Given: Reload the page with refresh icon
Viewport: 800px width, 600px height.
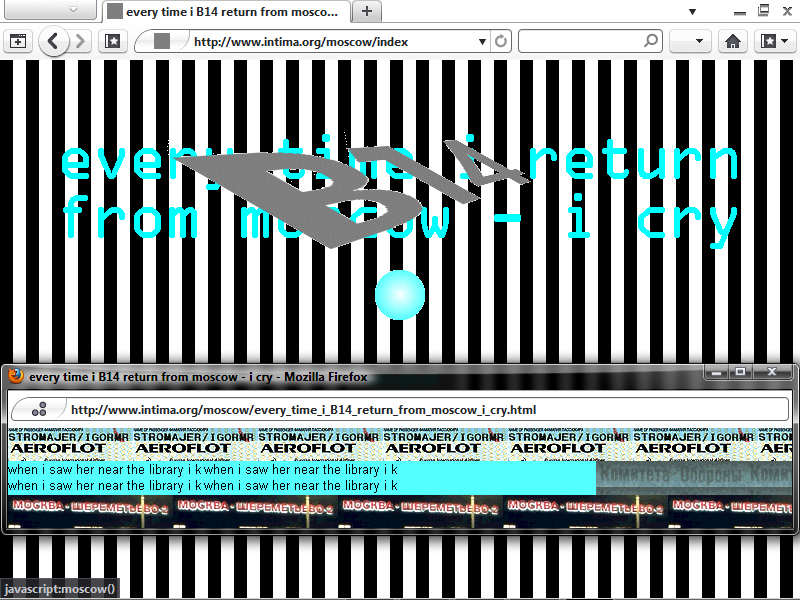Looking at the screenshot, I should [x=501, y=41].
